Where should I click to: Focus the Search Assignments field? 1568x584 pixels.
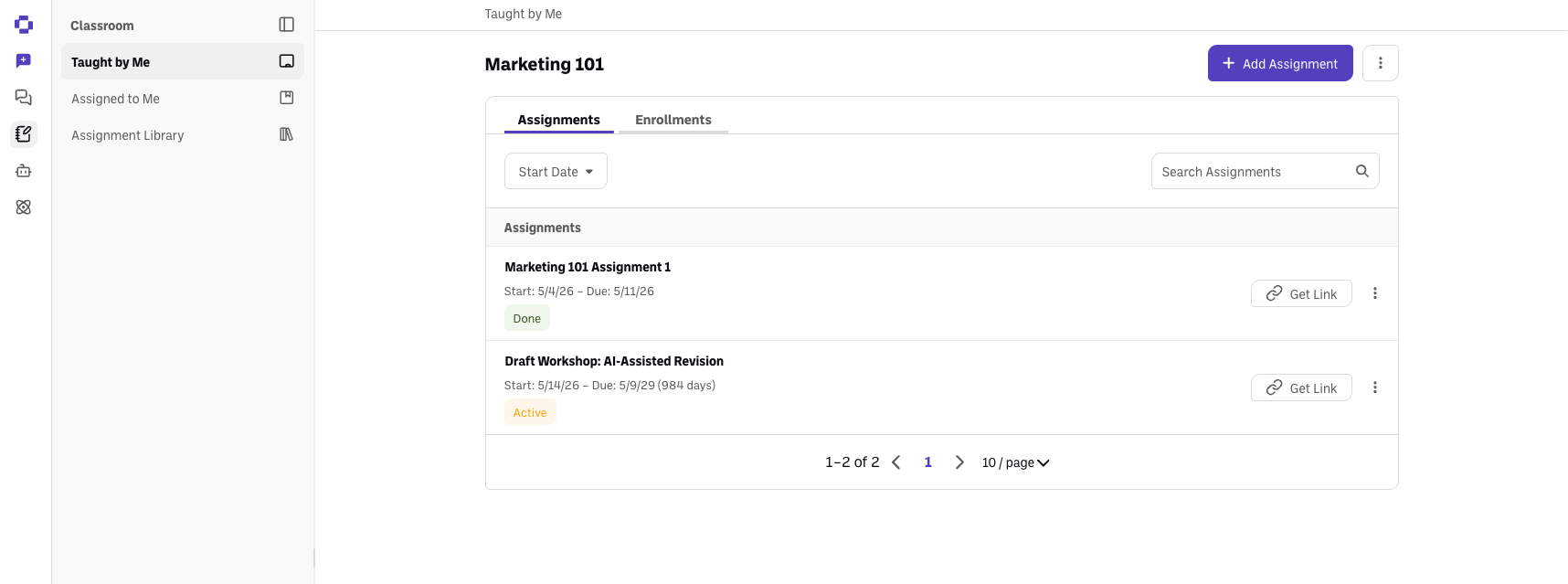[x=1265, y=171]
